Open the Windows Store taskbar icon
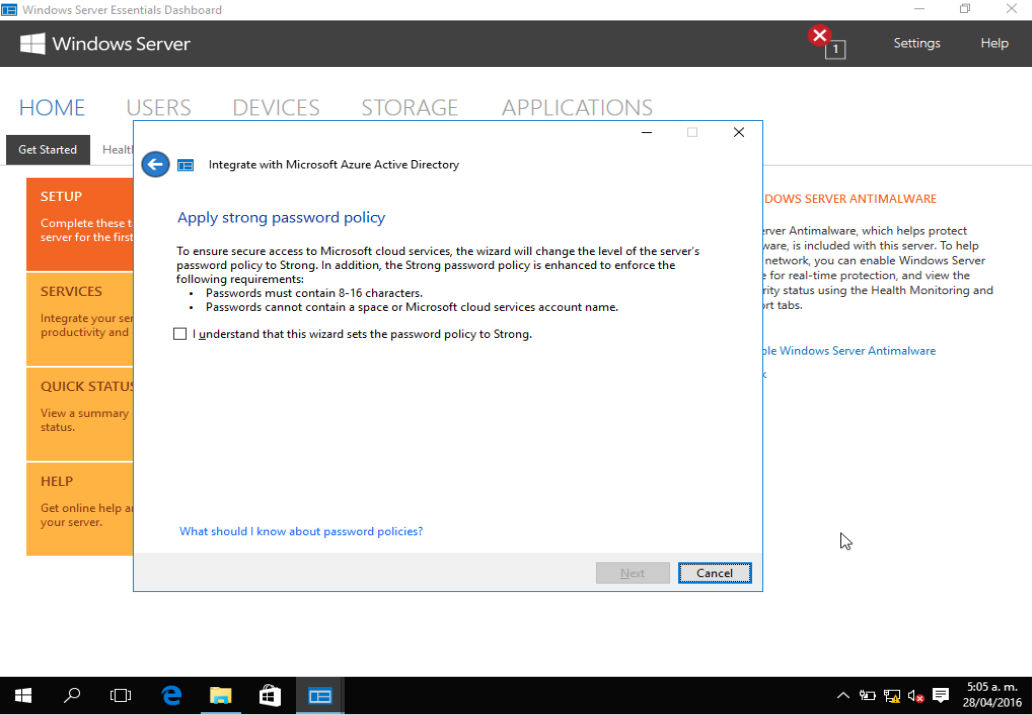The width and height of the screenshot is (1032, 715). click(269, 694)
